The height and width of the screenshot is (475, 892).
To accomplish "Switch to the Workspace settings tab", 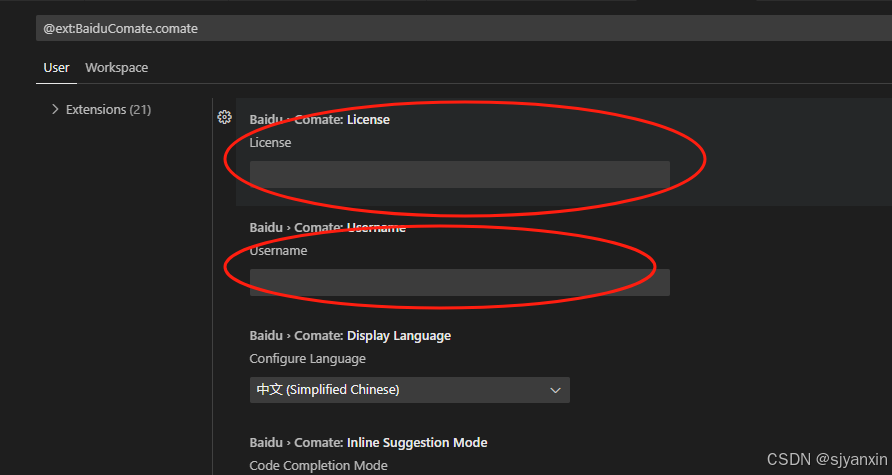I will tap(117, 68).
